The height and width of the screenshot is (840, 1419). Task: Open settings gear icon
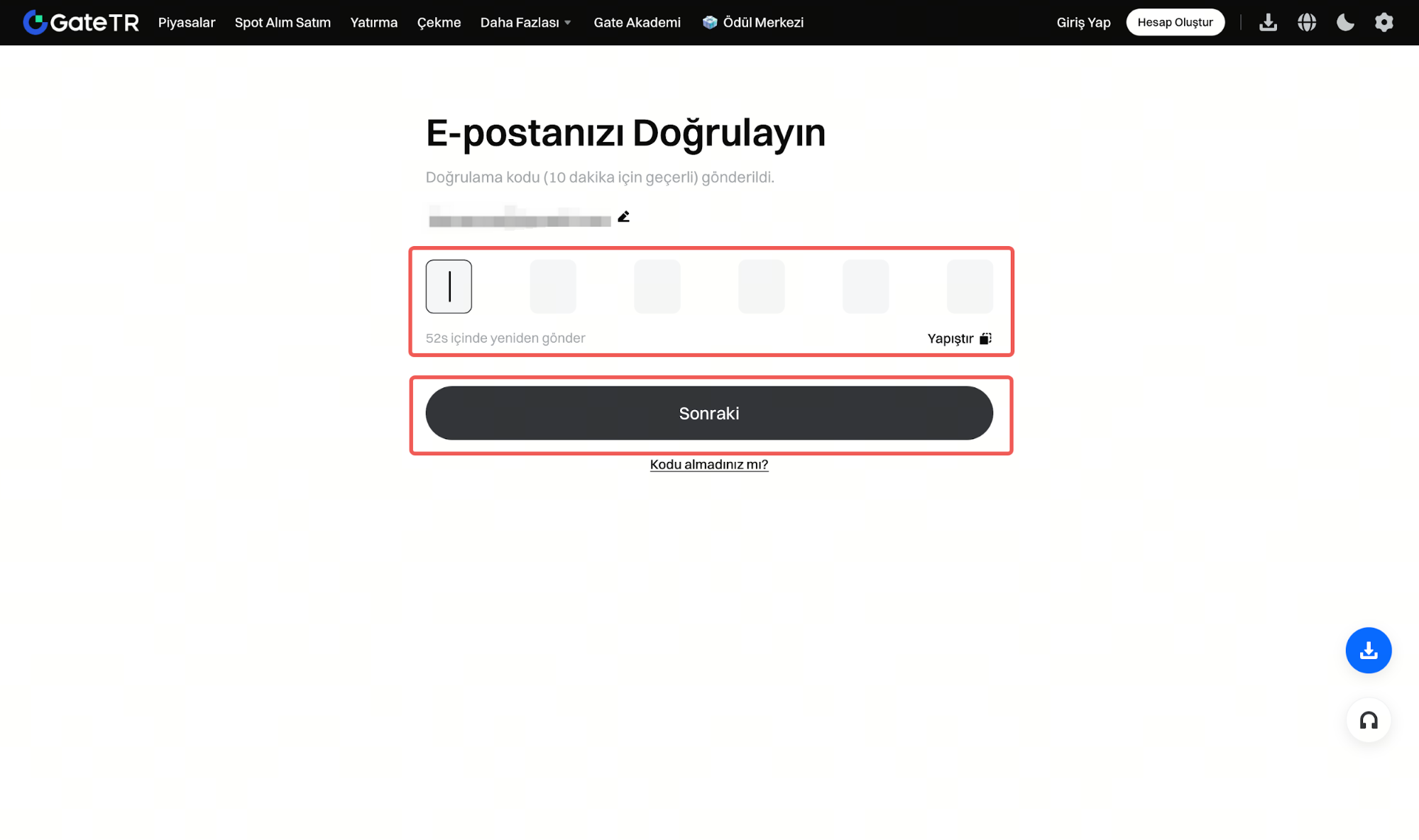(x=1384, y=23)
